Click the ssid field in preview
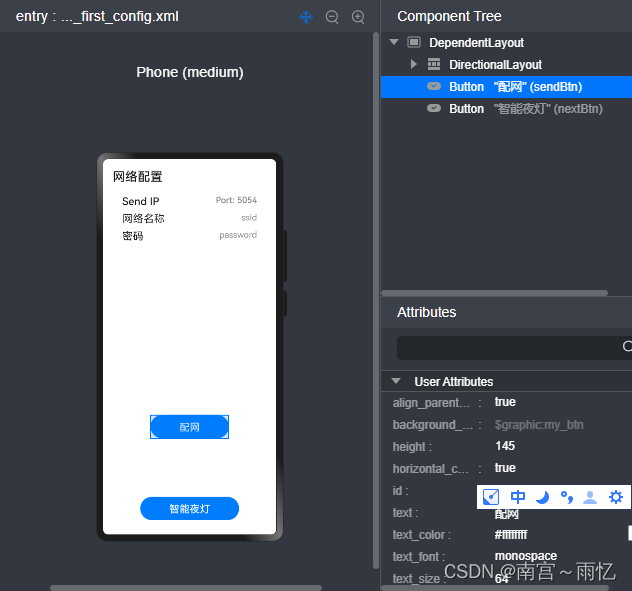Viewport: 632px width, 591px height. (249, 218)
